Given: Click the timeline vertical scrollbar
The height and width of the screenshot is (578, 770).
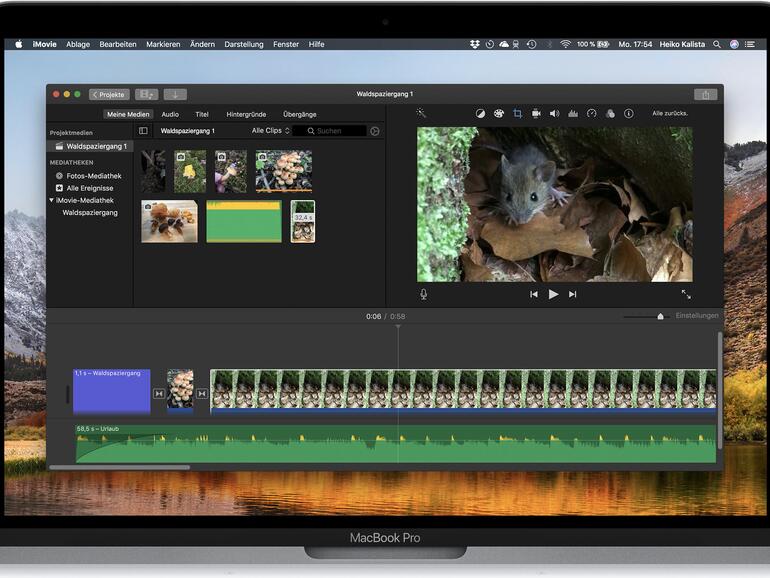Looking at the screenshot, I should click(720, 390).
